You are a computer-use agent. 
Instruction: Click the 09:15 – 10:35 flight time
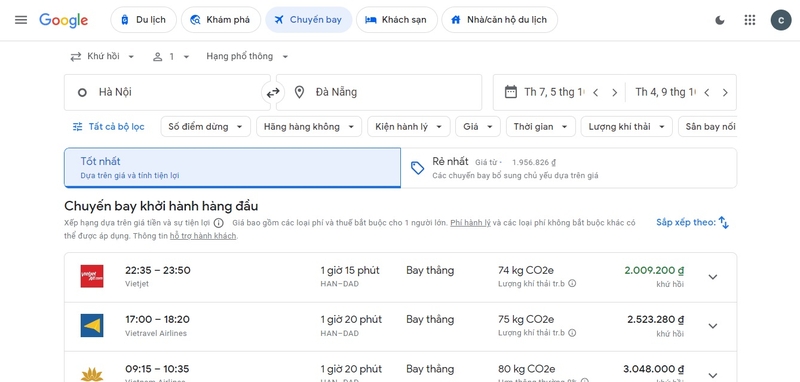pos(157,369)
